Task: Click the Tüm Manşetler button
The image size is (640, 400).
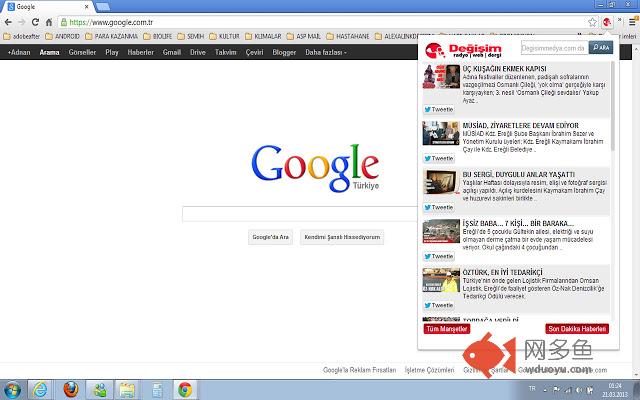Action: [446, 328]
